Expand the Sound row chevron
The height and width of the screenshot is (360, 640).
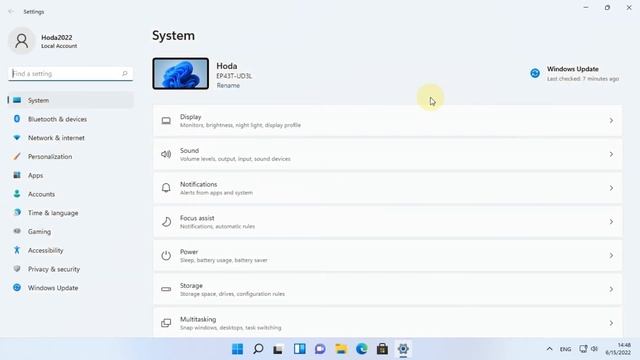click(x=611, y=154)
